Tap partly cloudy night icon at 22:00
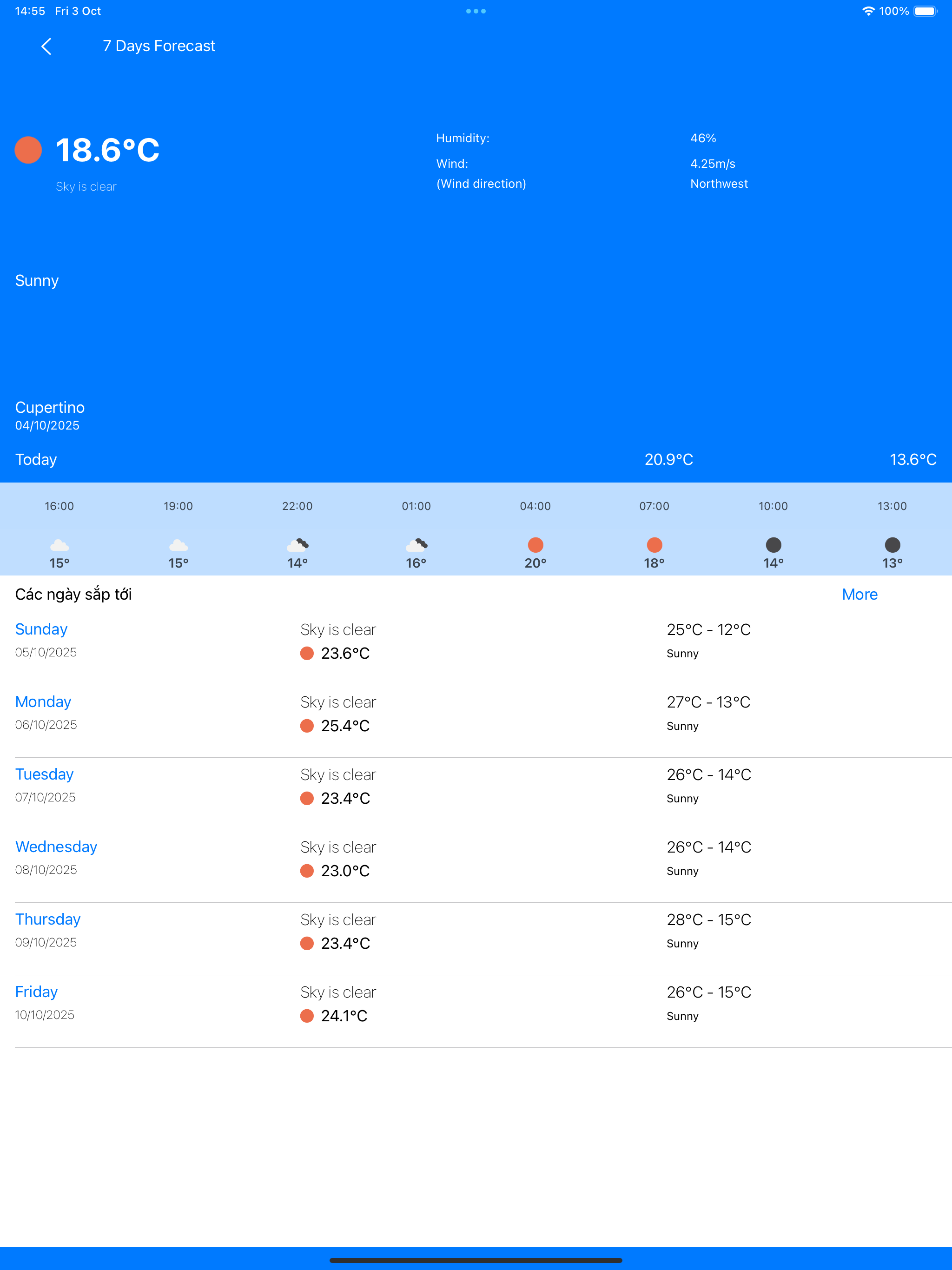Image resolution: width=952 pixels, height=1270 pixels. [297, 545]
